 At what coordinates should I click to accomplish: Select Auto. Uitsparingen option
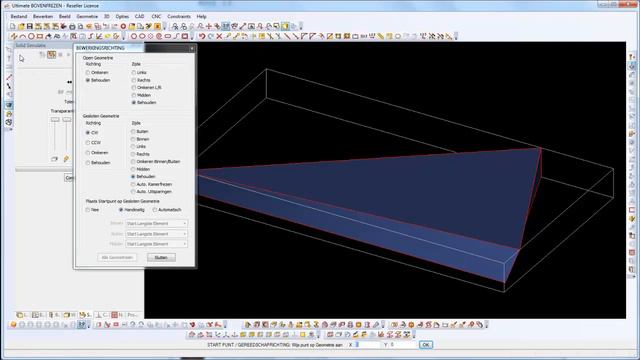click(x=151, y=192)
